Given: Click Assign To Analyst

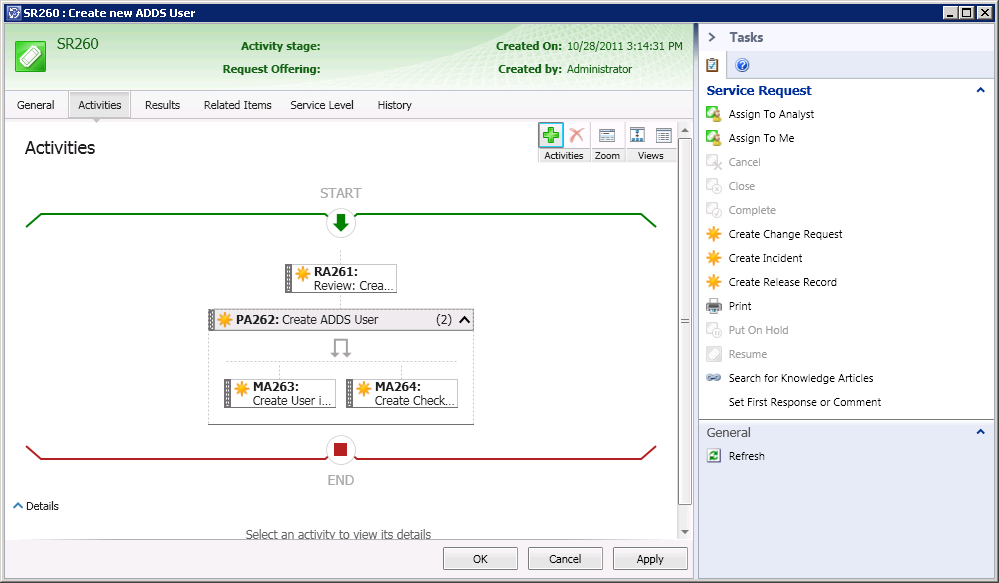Looking at the screenshot, I should pyautogui.click(x=771, y=114).
